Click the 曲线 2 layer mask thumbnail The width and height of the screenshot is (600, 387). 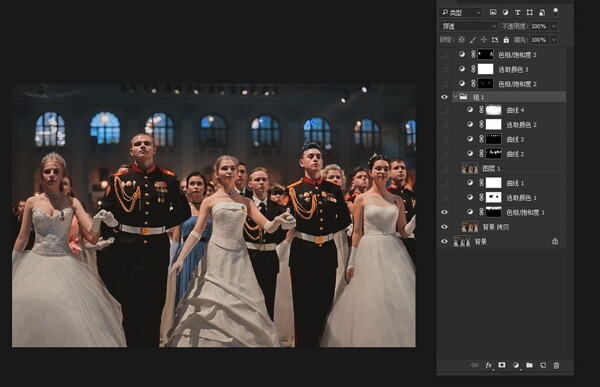(x=493, y=154)
